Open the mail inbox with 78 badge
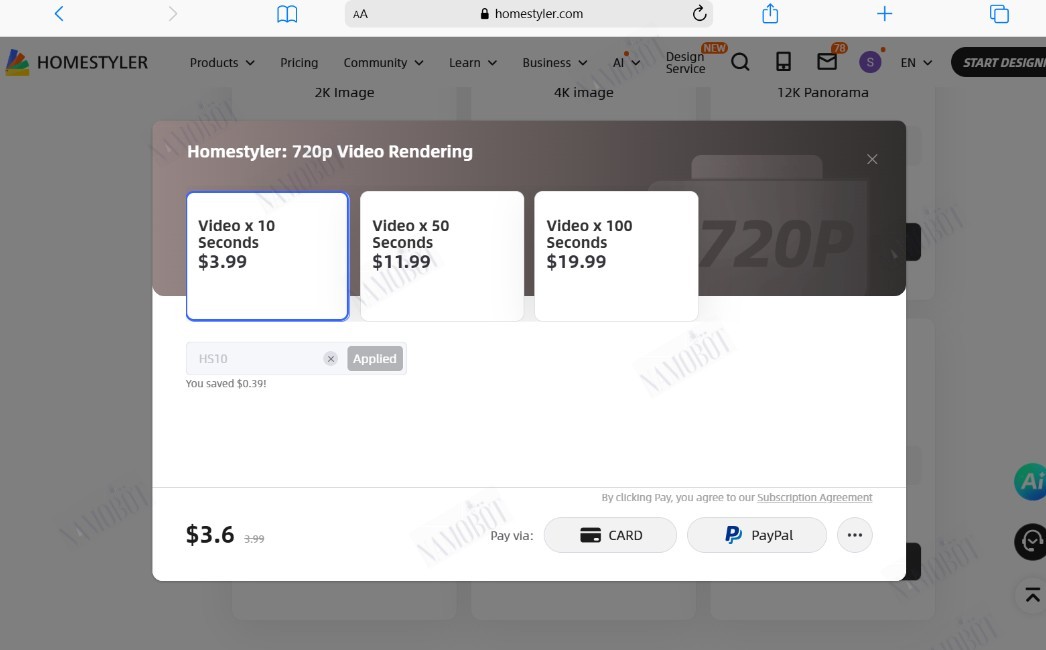Image resolution: width=1046 pixels, height=650 pixels. [x=827, y=61]
